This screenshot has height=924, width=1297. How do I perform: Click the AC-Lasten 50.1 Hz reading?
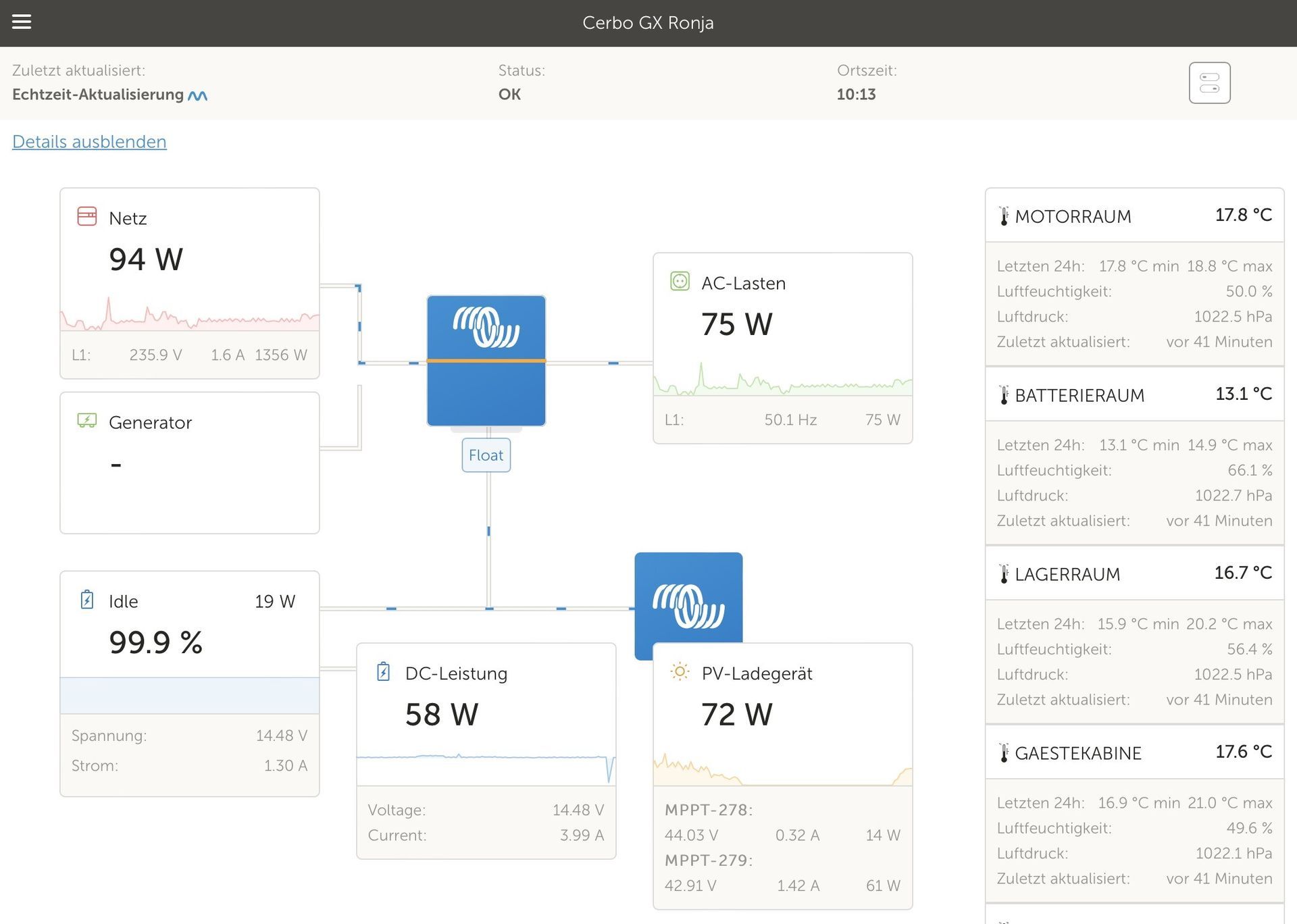[790, 420]
